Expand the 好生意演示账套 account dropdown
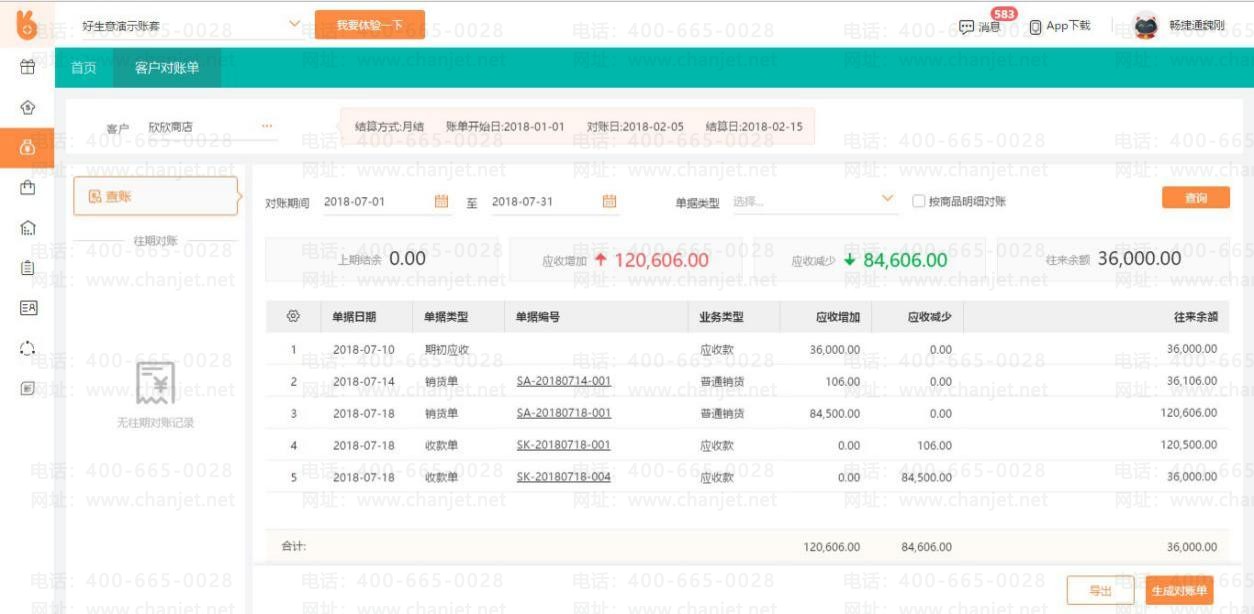The height and width of the screenshot is (614, 1254). point(294,24)
